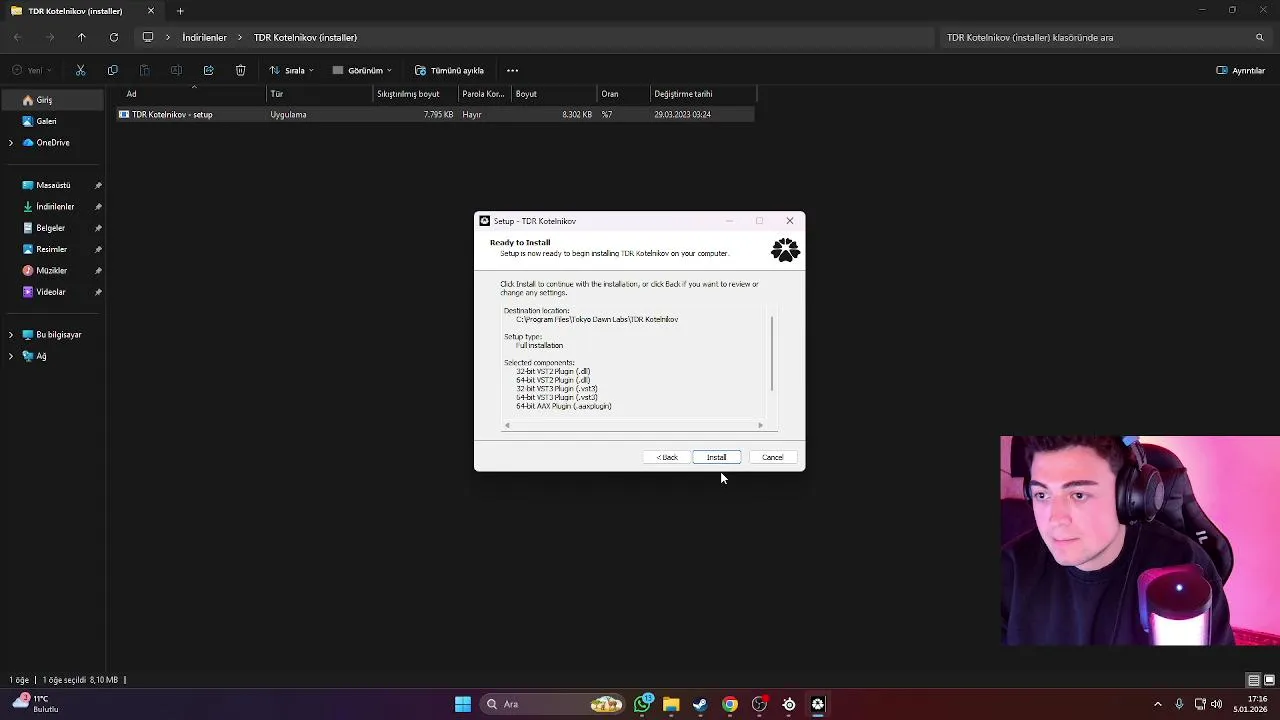Open İndirilenler in the sidebar
Screen dimensions: 1280x720
click(x=53, y=207)
